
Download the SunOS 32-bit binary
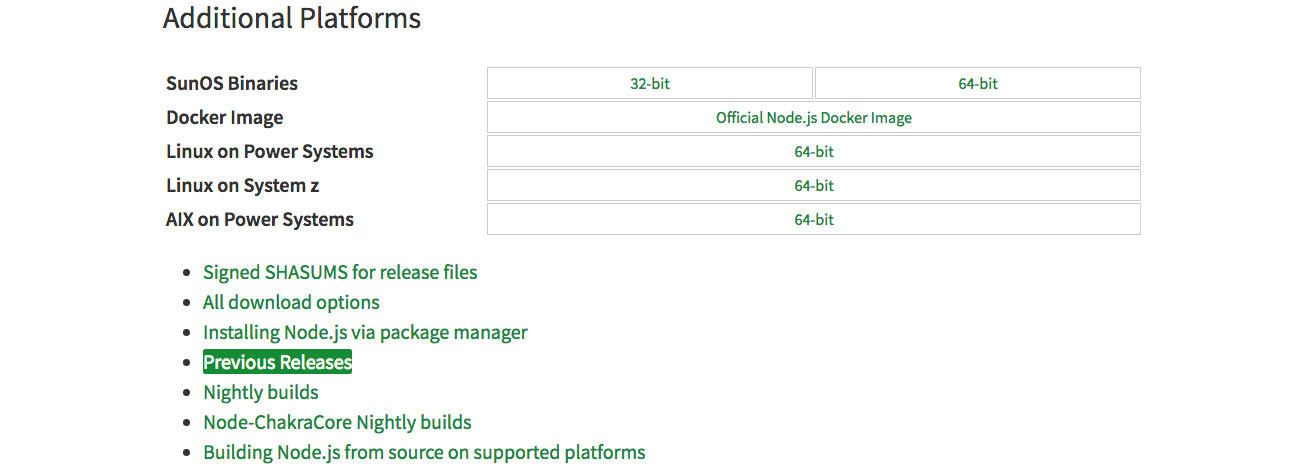click(x=650, y=84)
